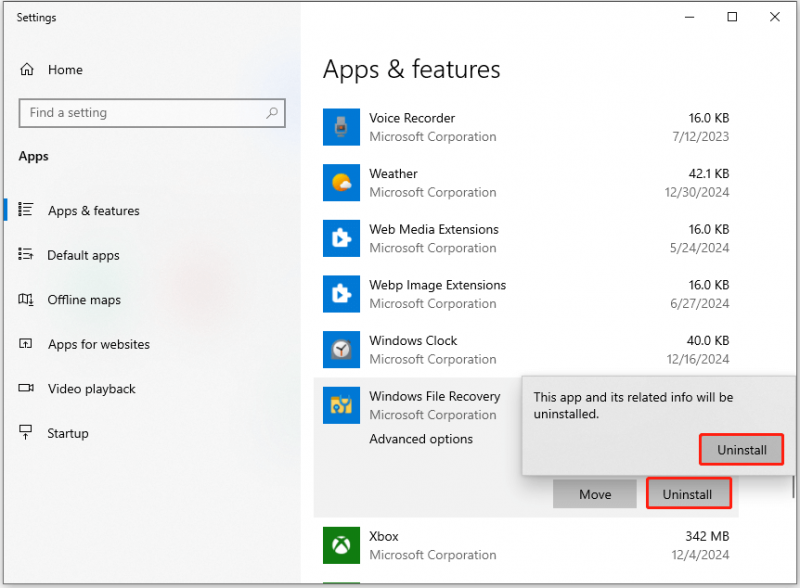
Task: Open Advanced options for Windows File Recovery
Action: (x=421, y=439)
